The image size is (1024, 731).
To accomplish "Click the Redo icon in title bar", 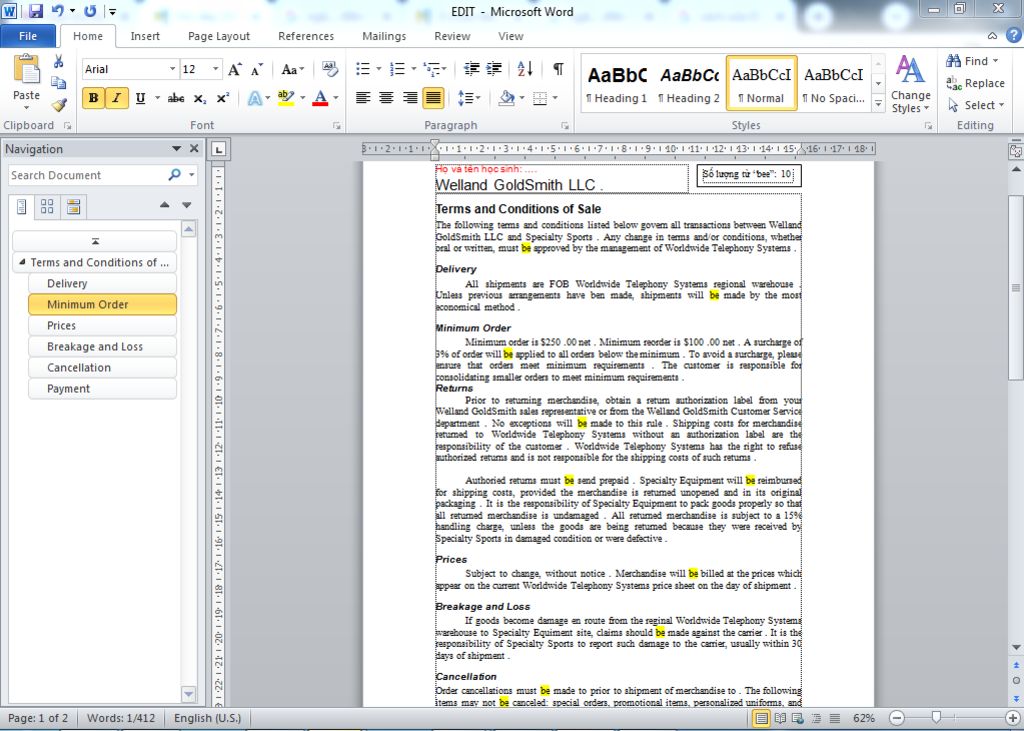I will pos(90,11).
